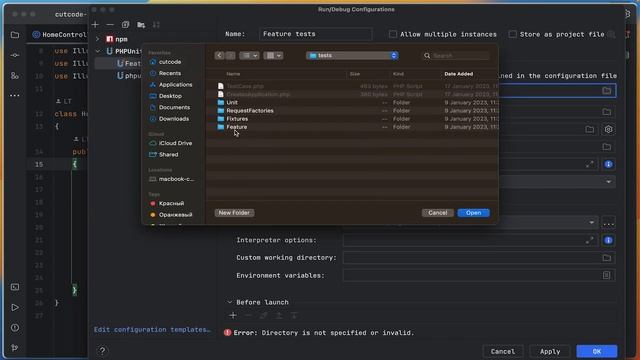Click Cancel button in file dialog

[x=438, y=213]
